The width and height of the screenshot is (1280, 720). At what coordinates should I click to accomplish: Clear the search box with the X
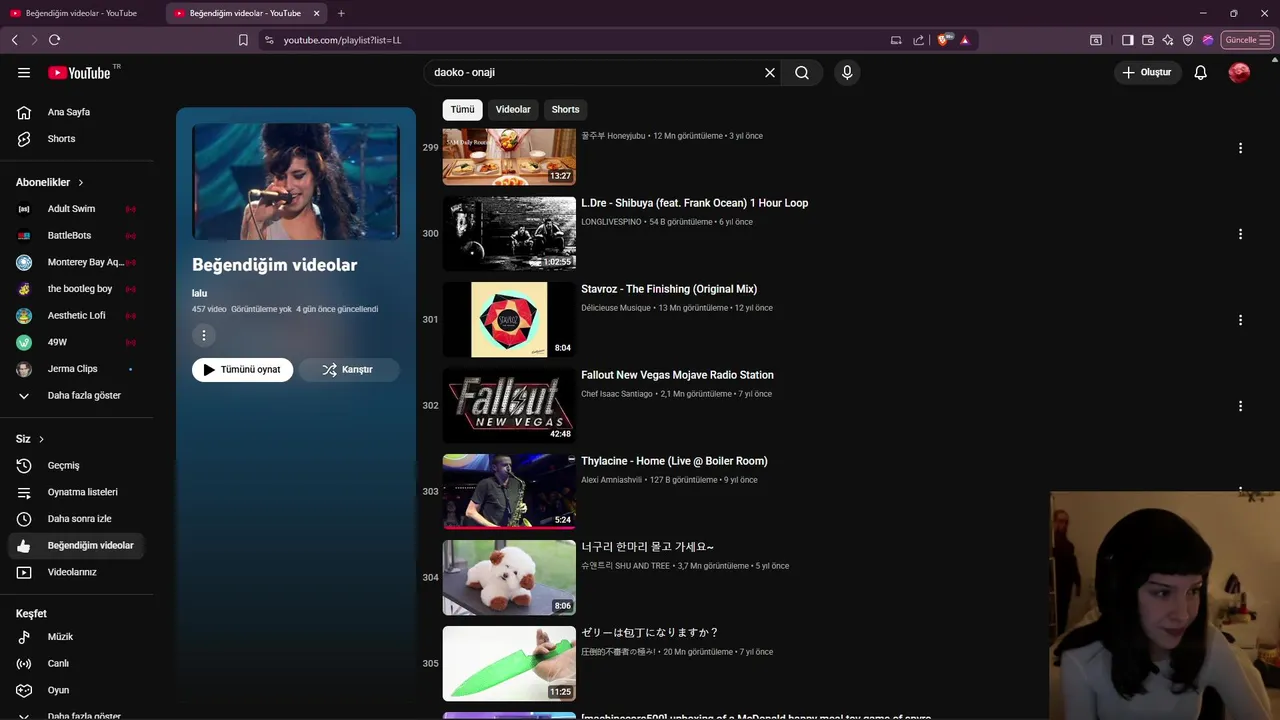click(x=770, y=72)
